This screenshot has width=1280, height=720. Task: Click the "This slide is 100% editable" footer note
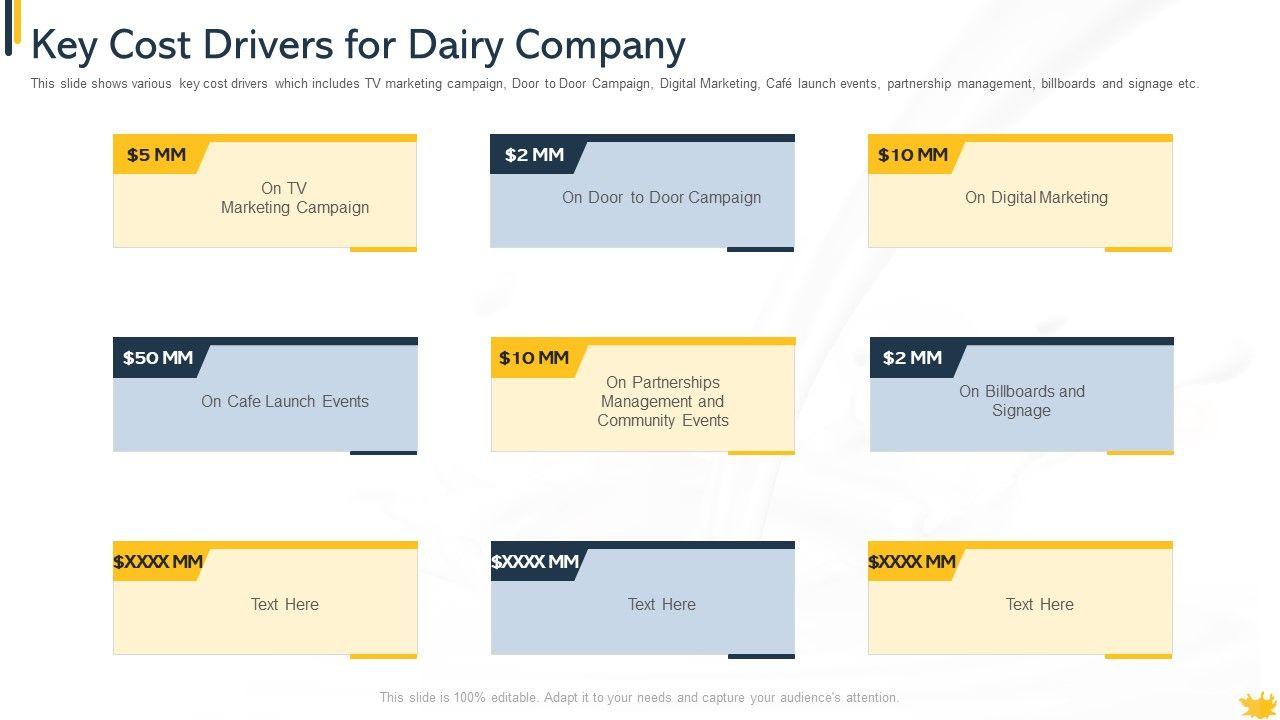tap(639, 698)
